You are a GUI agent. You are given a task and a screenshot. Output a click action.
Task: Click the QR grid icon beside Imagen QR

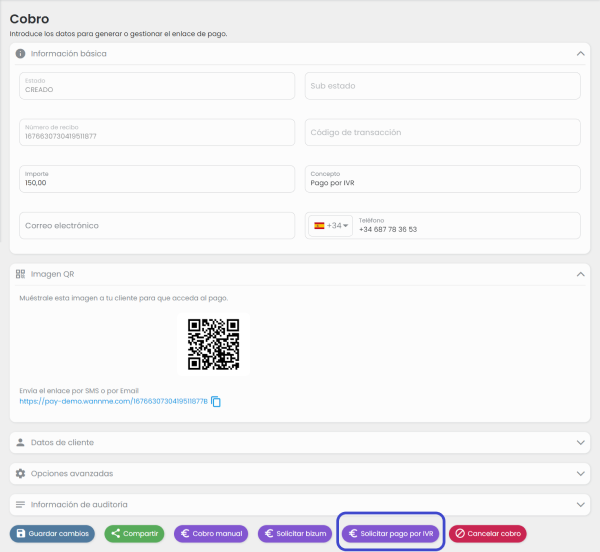[20, 274]
